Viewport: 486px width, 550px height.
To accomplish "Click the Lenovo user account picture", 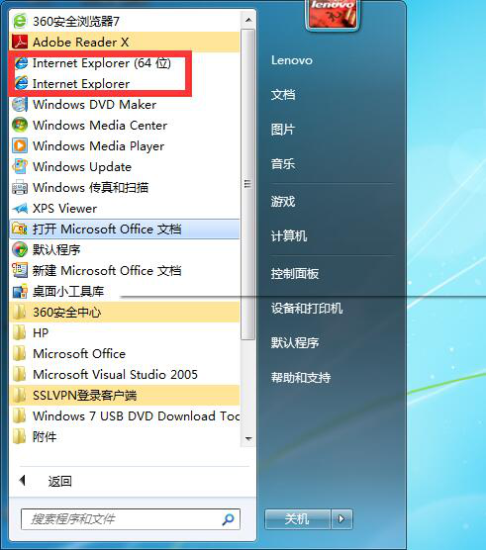I will pos(332,14).
